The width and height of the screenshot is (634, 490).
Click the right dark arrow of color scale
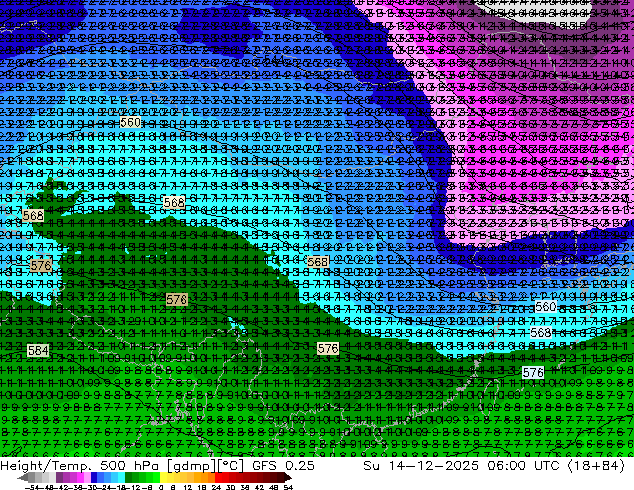coord(288,477)
